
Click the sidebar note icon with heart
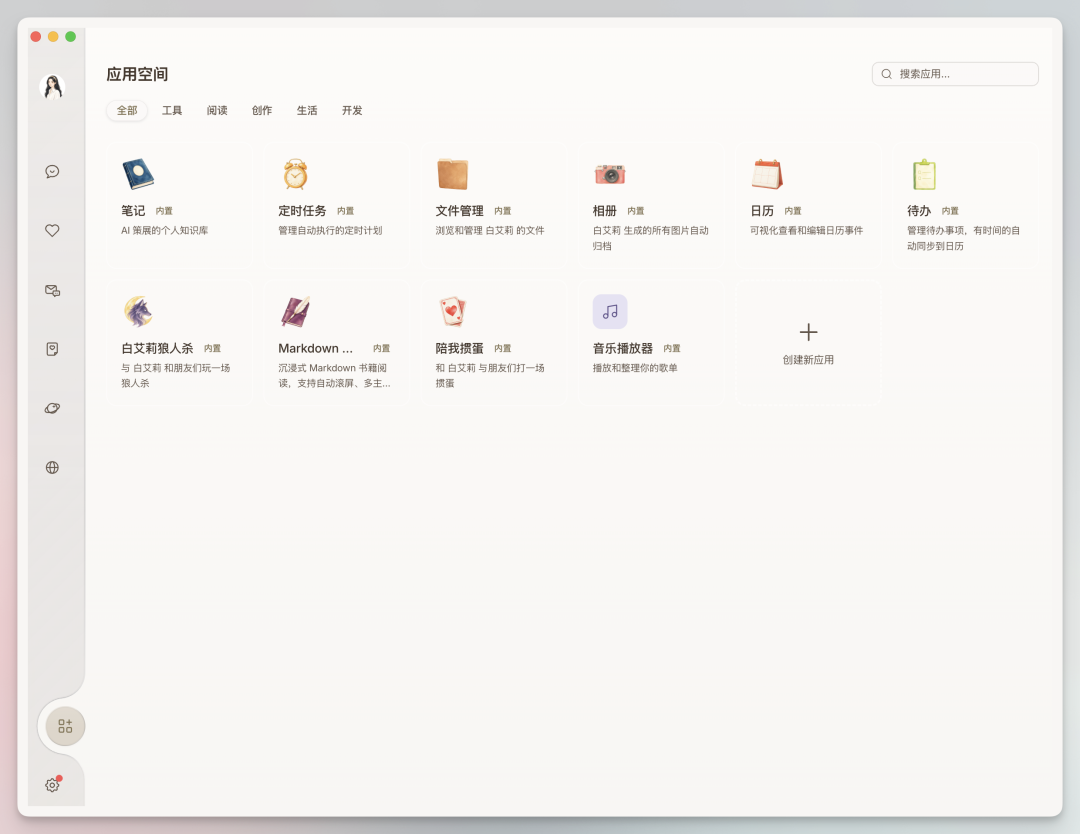tap(52, 349)
